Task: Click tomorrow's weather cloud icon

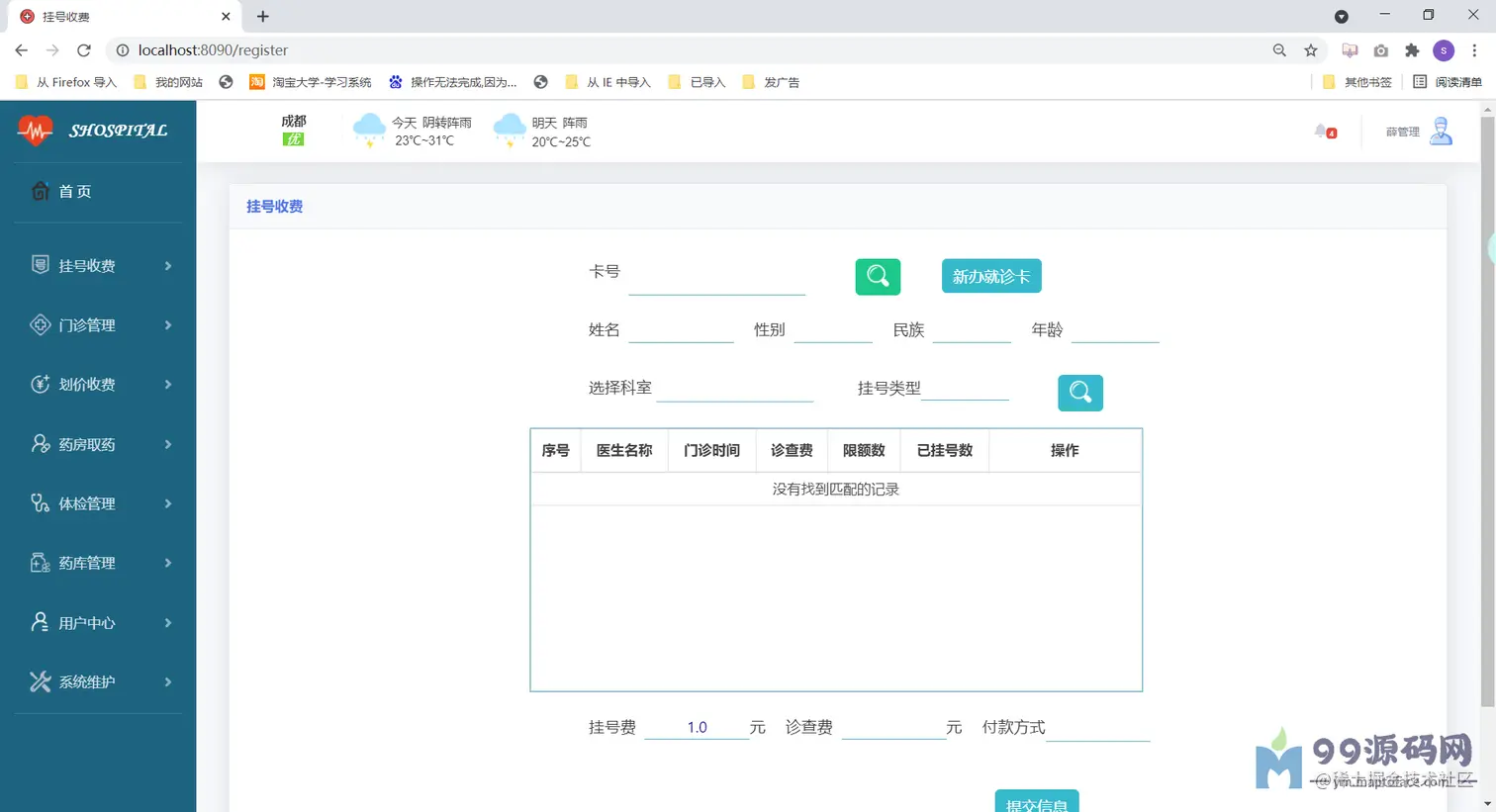Action: tap(509, 130)
